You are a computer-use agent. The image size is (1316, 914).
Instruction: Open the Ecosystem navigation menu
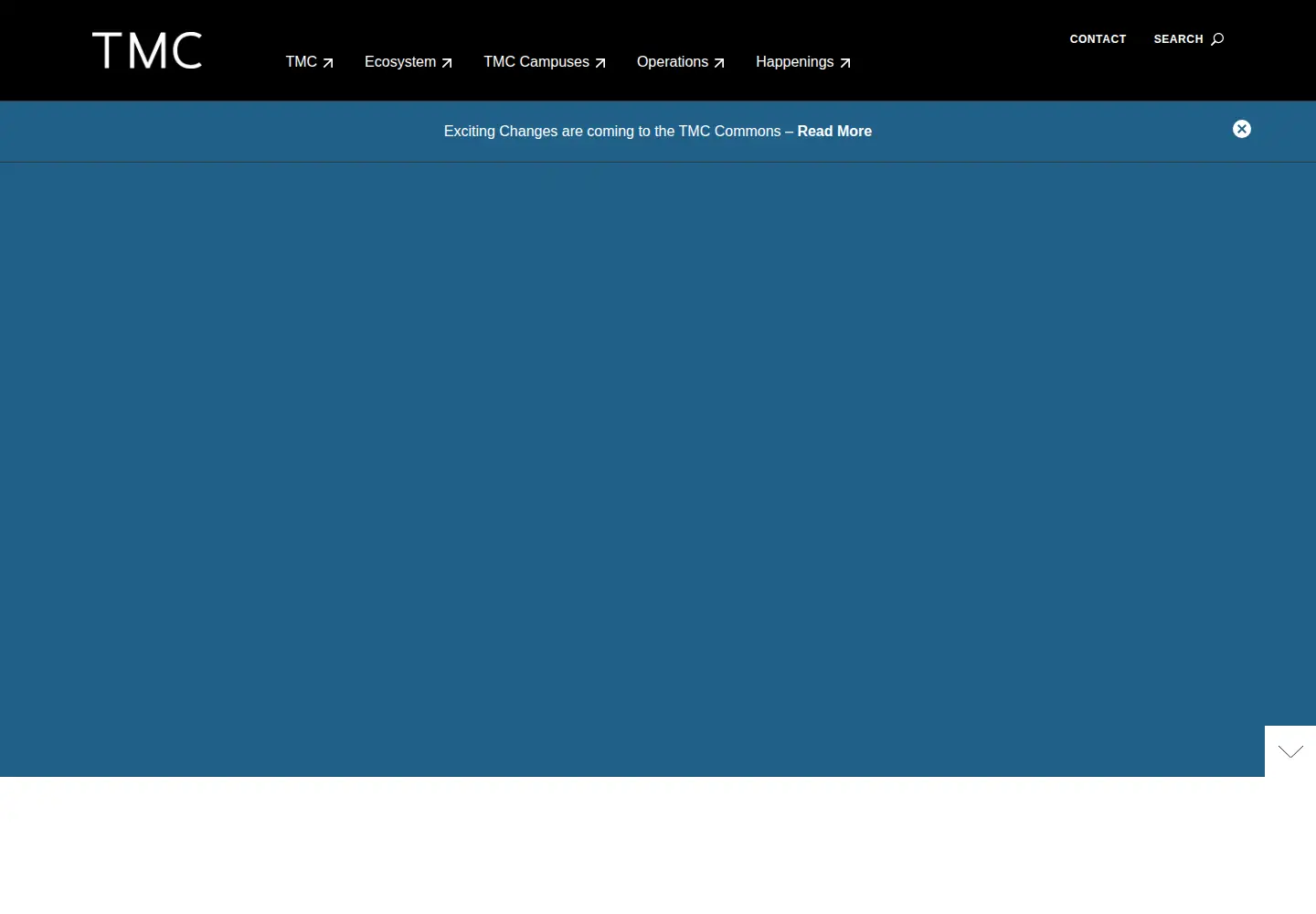click(x=408, y=62)
